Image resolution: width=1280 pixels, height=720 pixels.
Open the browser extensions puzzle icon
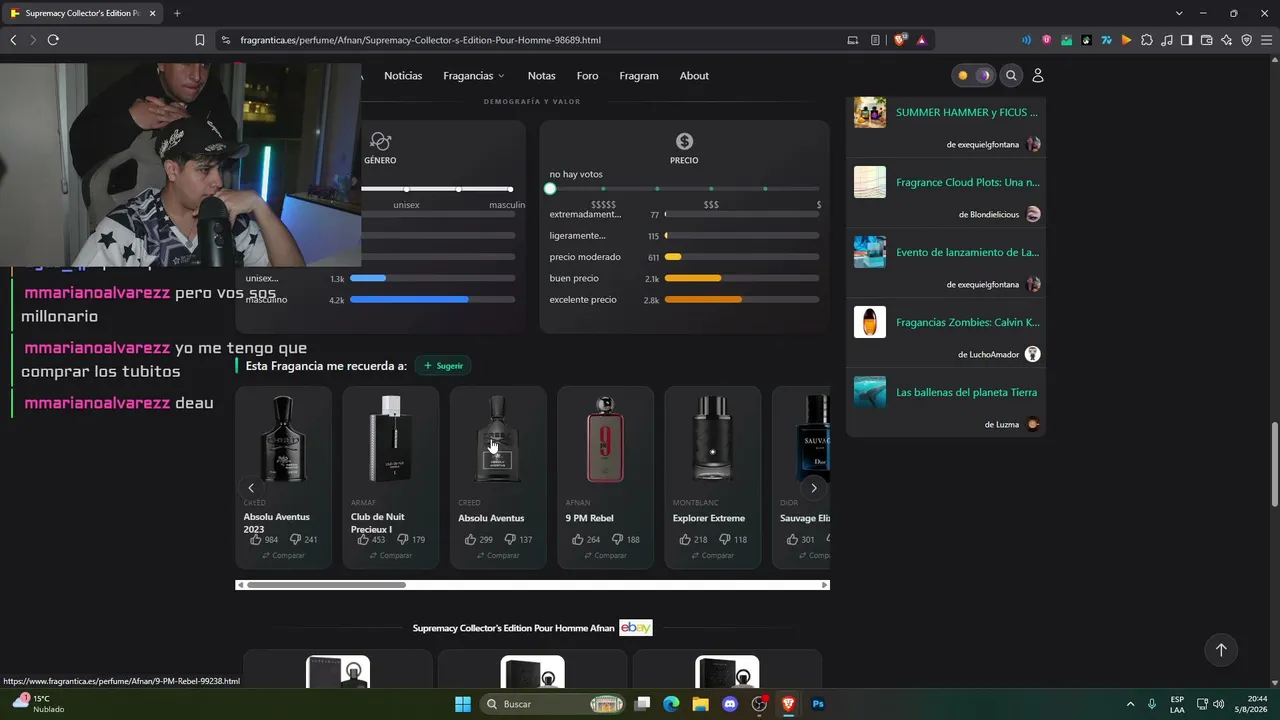(x=1146, y=40)
